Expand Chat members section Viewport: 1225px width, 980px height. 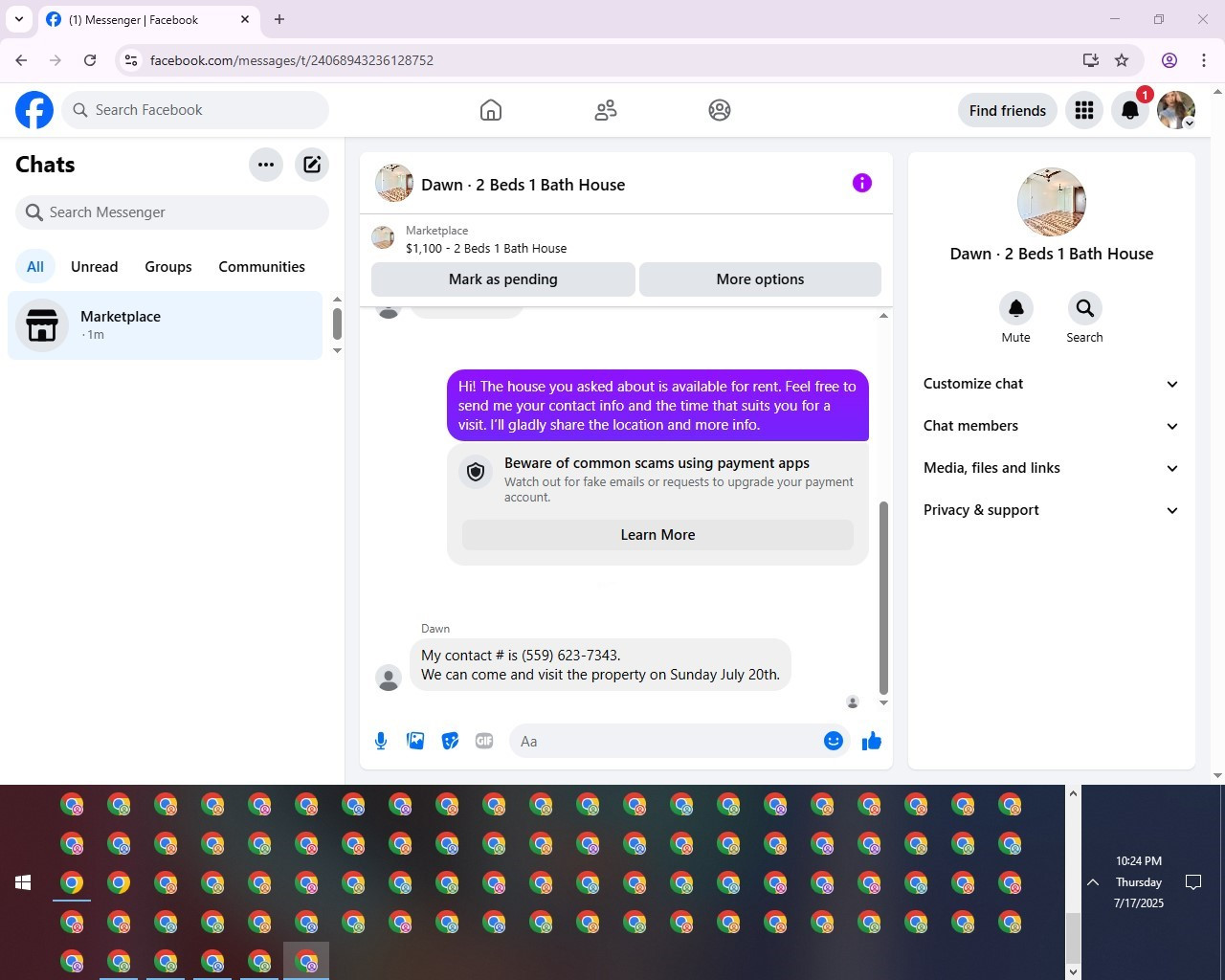(x=1051, y=426)
